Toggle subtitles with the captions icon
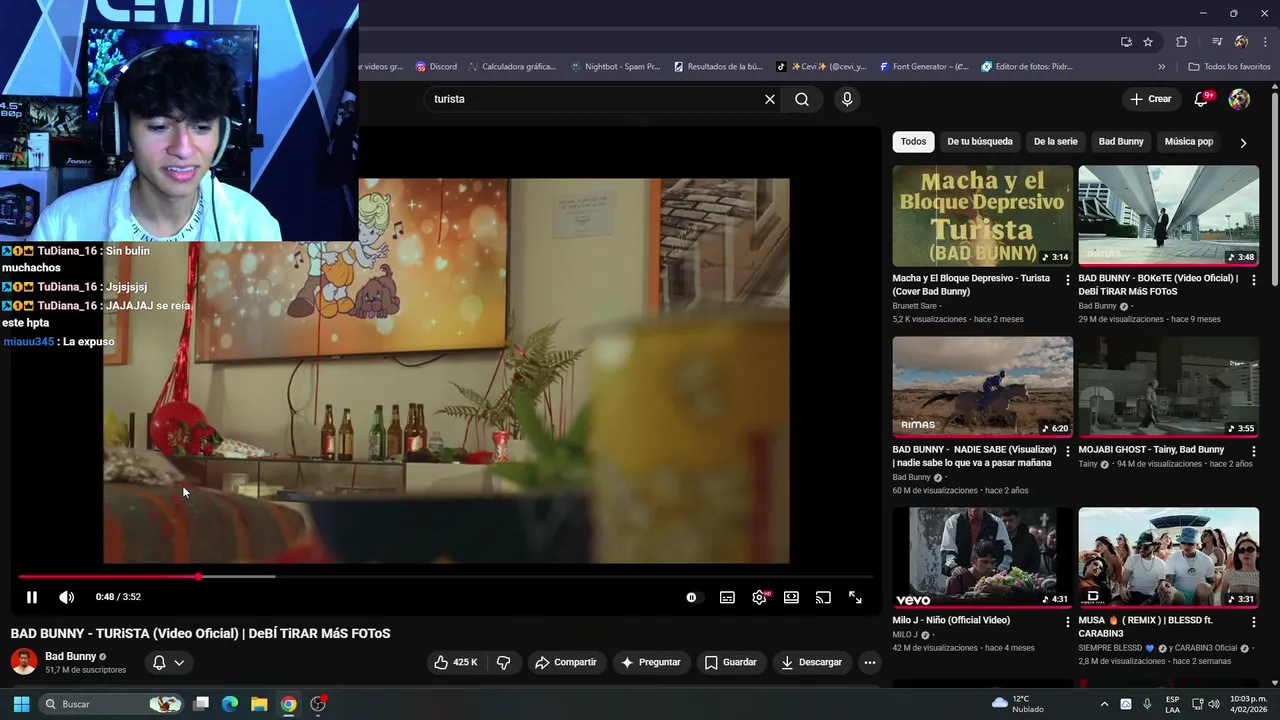Viewport: 1280px width, 720px height. 727,597
